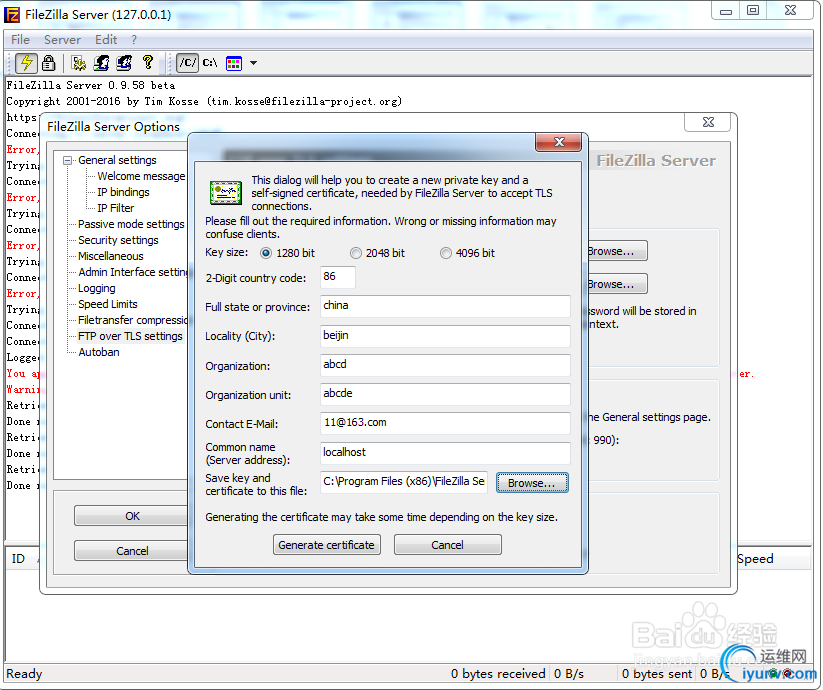Click the padlock lock-server toolbar icon
The height and width of the screenshot is (690, 823).
point(48,63)
